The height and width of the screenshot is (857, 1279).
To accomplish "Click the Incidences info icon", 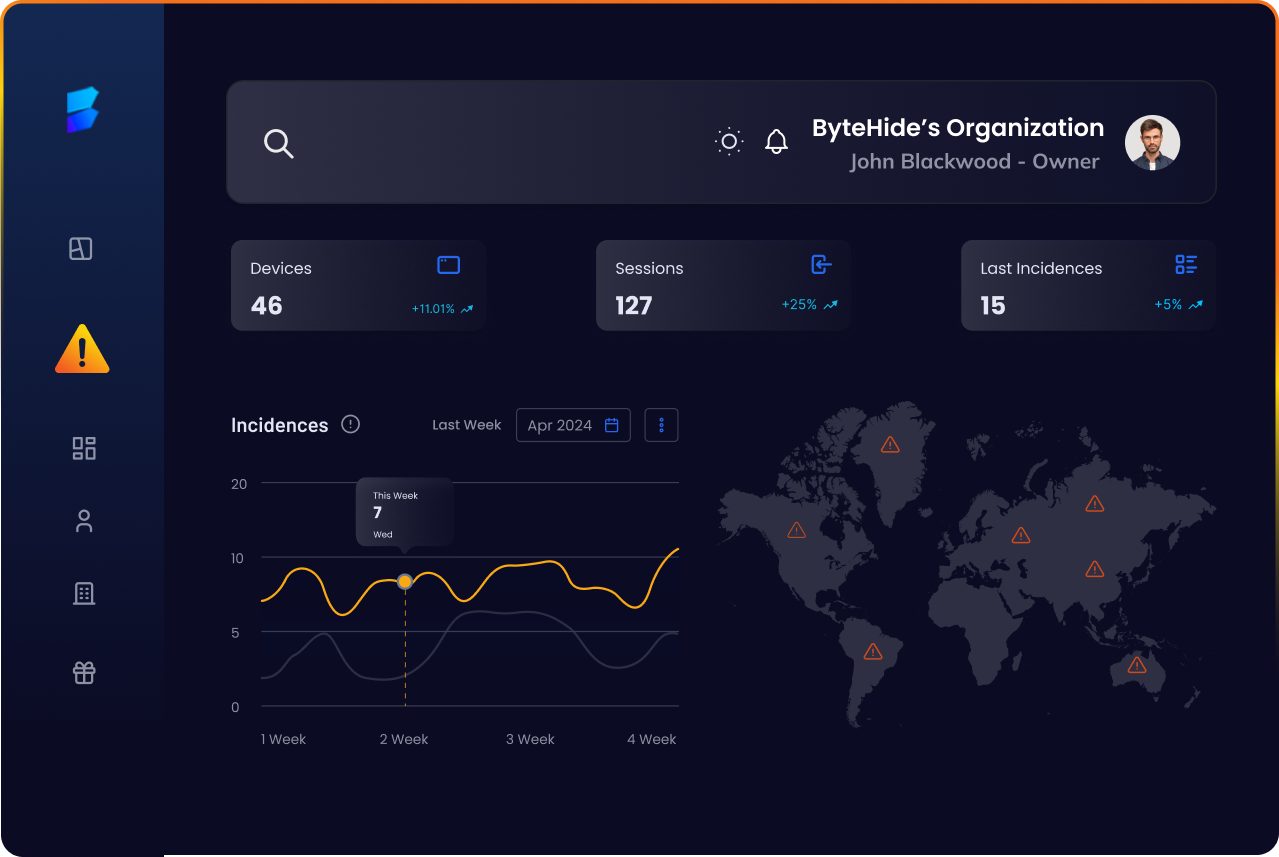I will coord(350,424).
